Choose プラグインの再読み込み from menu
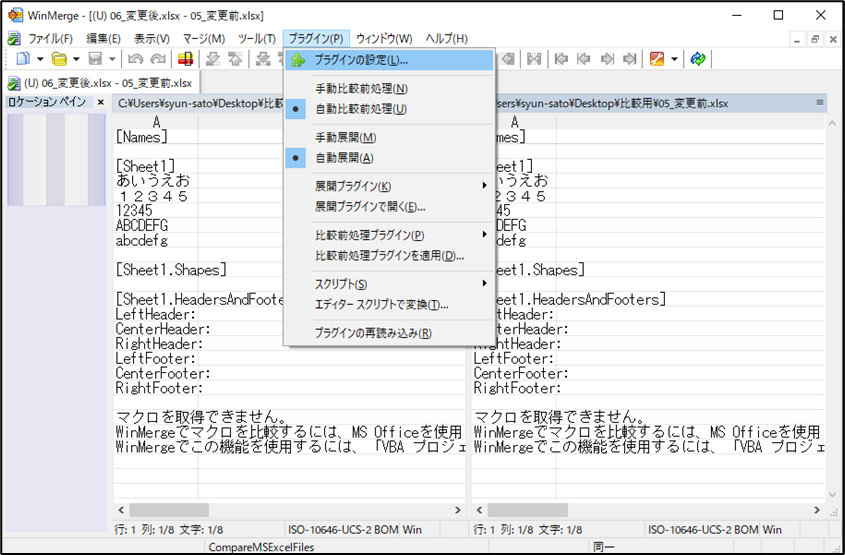The height and width of the screenshot is (555, 845). pyautogui.click(x=373, y=333)
